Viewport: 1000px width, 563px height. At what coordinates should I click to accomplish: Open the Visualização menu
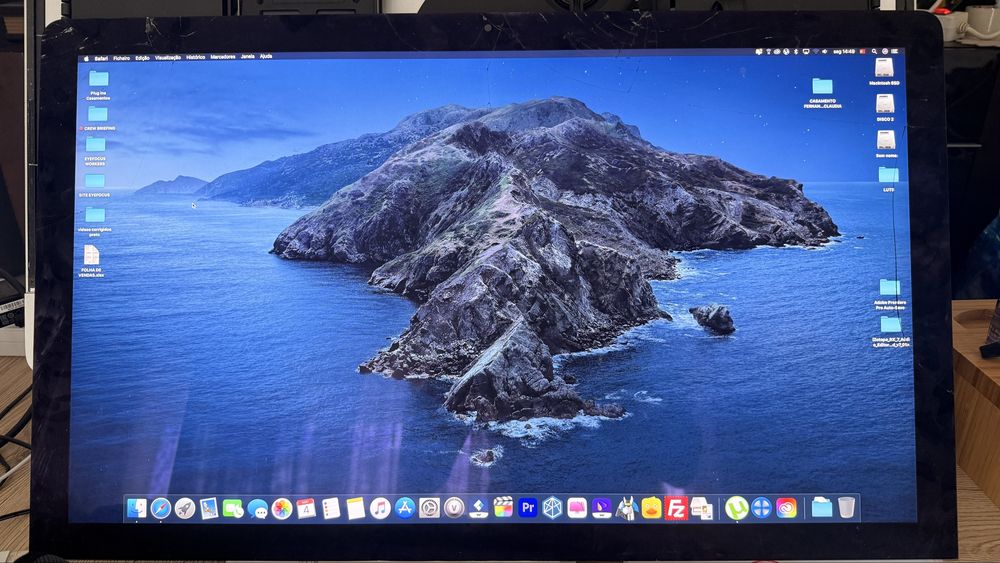click(168, 57)
